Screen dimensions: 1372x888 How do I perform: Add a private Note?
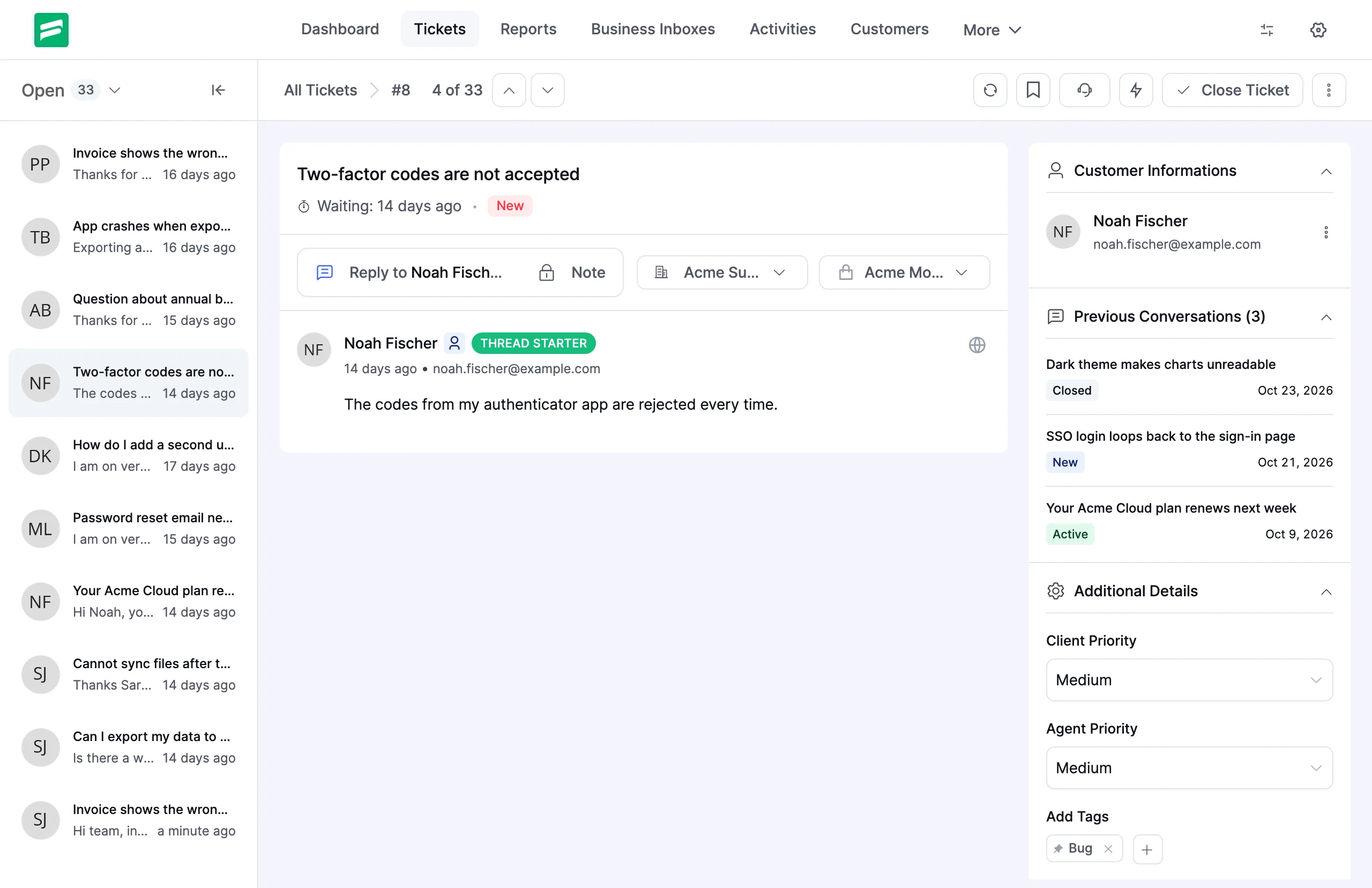(572, 272)
